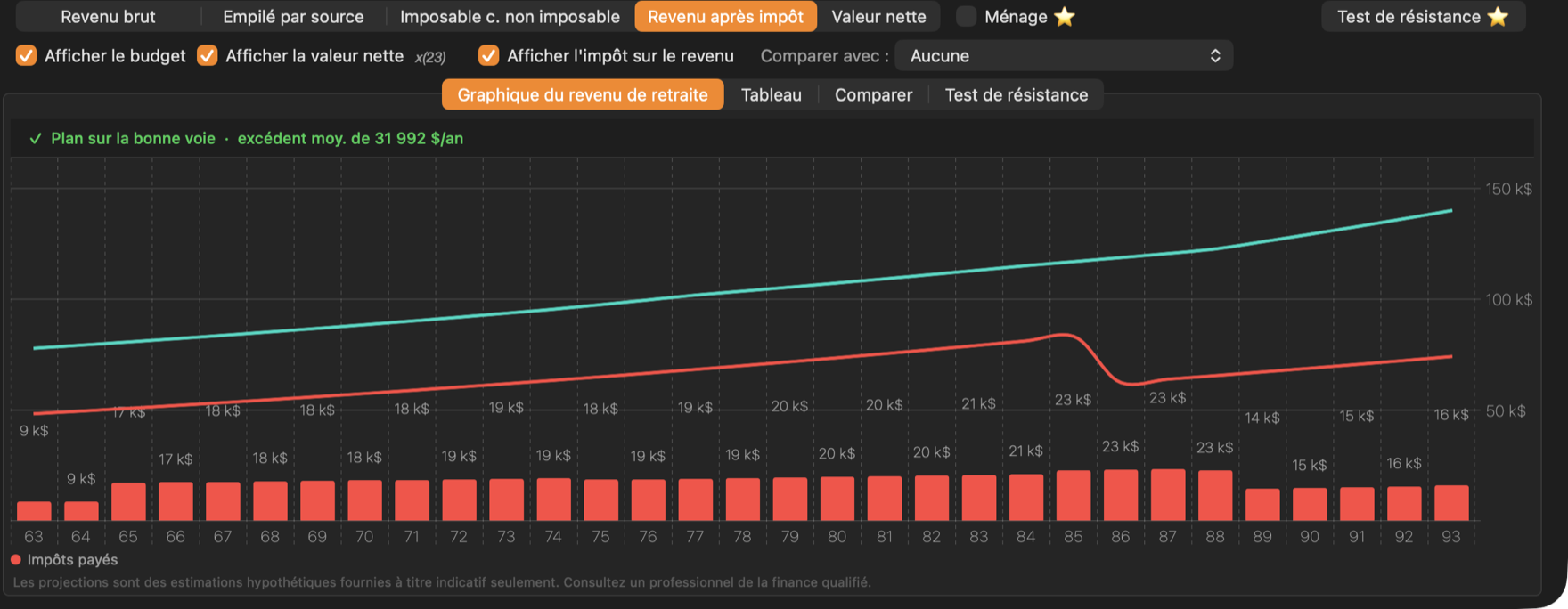Click the tax bar for age 93
Viewport: 1568px width, 609px height.
tap(1451, 503)
